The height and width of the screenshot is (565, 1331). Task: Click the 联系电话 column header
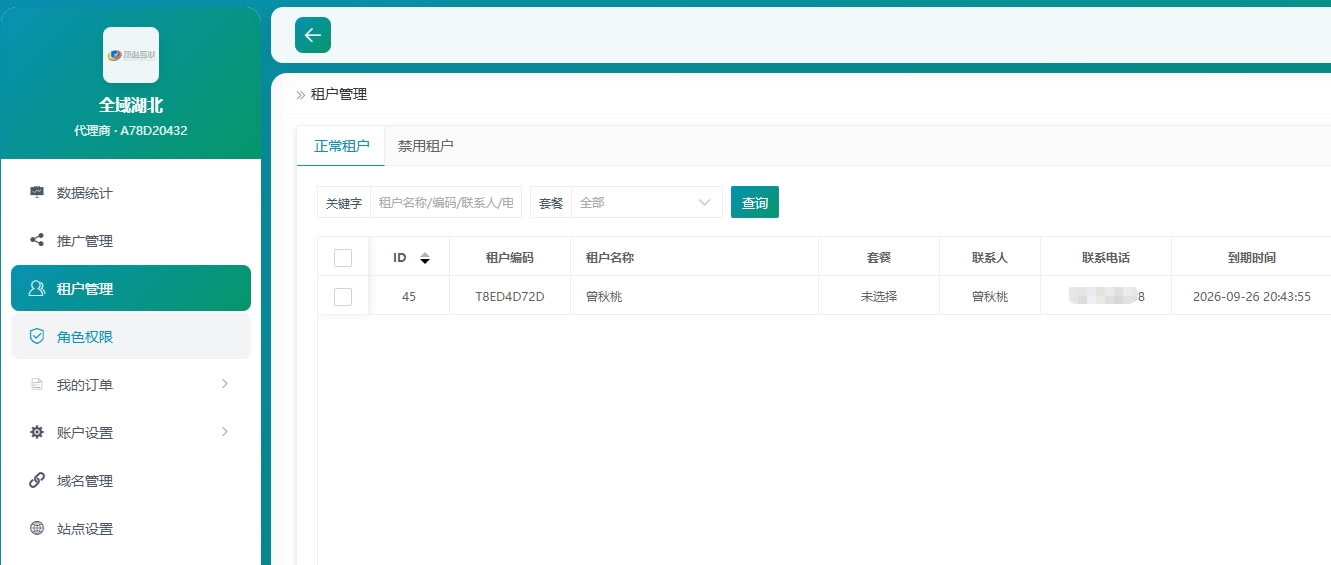tap(1106, 258)
